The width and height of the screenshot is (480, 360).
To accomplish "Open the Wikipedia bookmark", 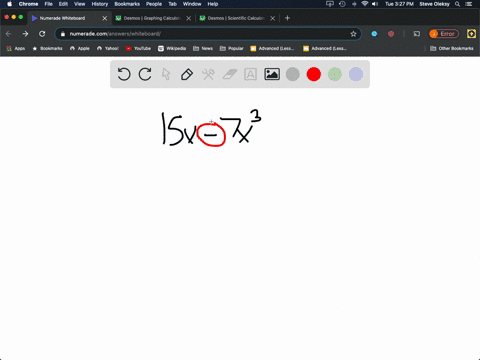I will [172, 48].
